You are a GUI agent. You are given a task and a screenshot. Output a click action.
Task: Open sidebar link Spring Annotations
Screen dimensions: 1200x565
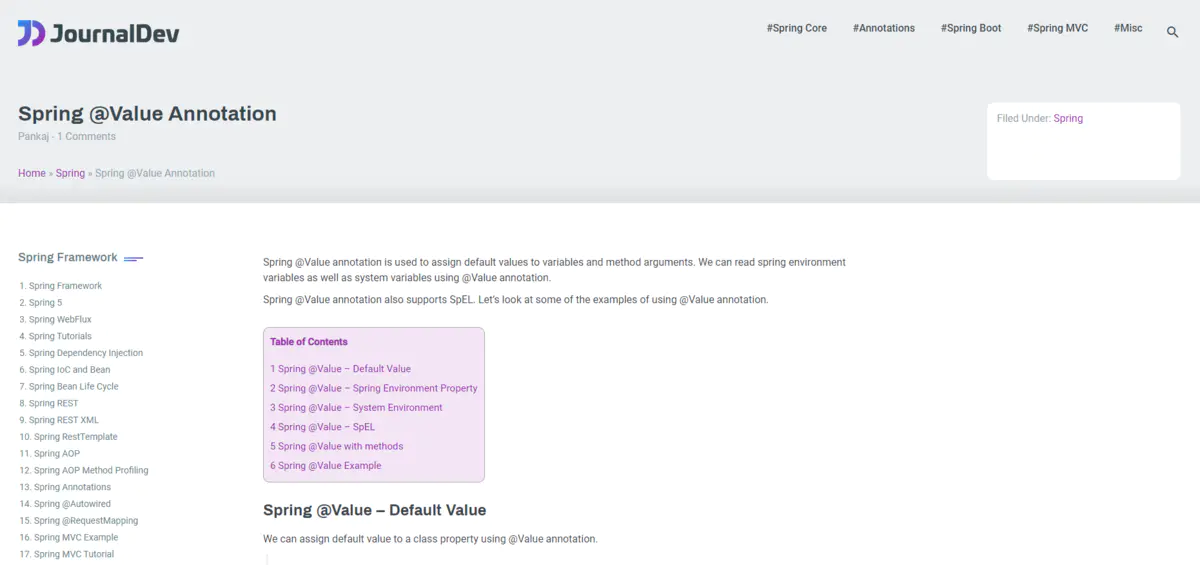coord(72,487)
